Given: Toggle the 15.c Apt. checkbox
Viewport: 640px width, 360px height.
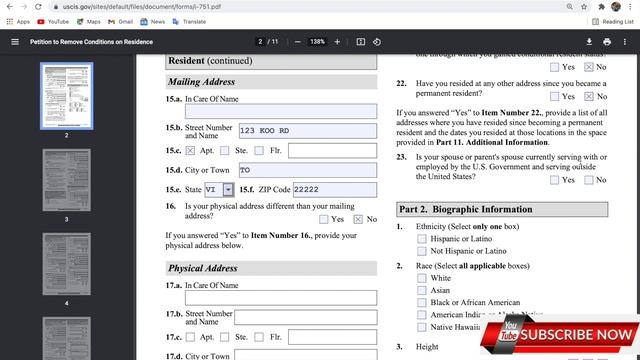Looking at the screenshot, I should coord(190,151).
